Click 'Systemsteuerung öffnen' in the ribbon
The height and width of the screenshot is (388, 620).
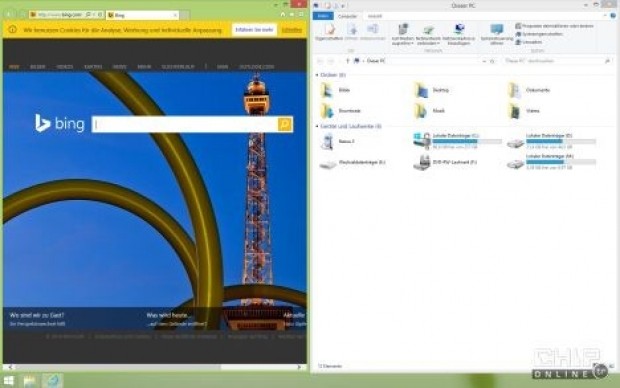tap(497, 35)
